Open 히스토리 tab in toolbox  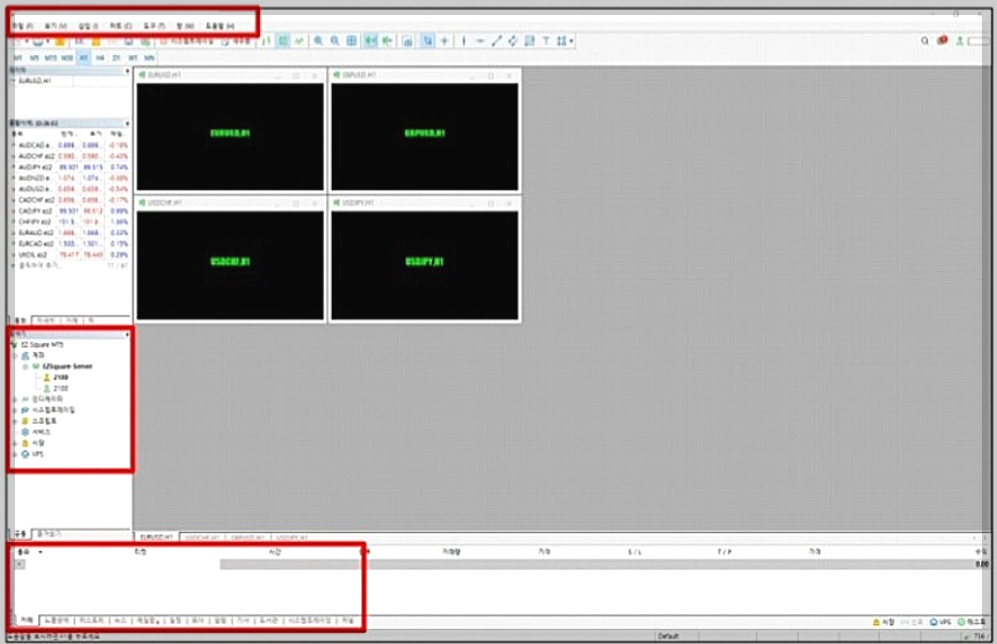[92, 620]
